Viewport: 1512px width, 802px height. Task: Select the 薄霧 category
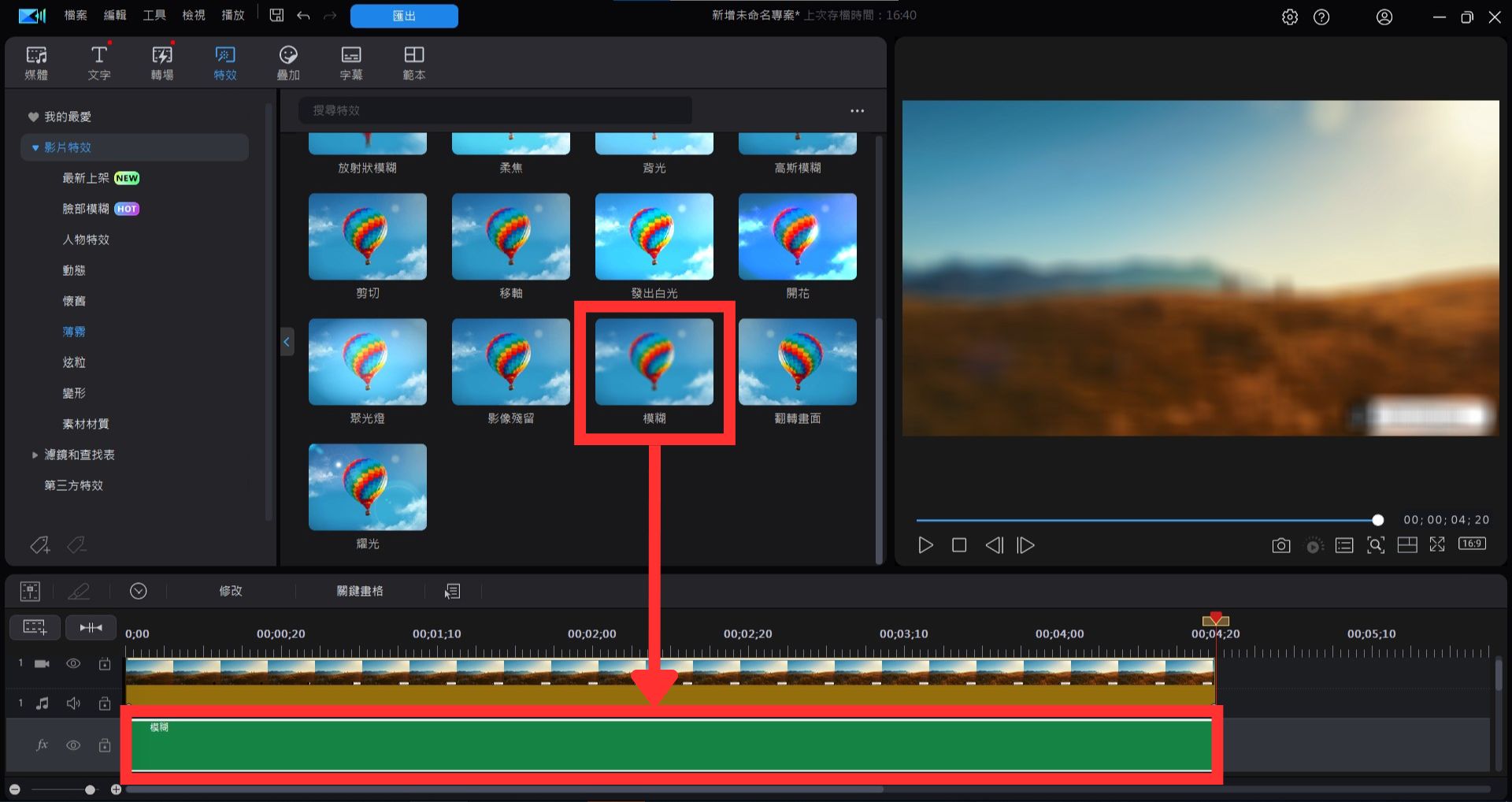(74, 332)
